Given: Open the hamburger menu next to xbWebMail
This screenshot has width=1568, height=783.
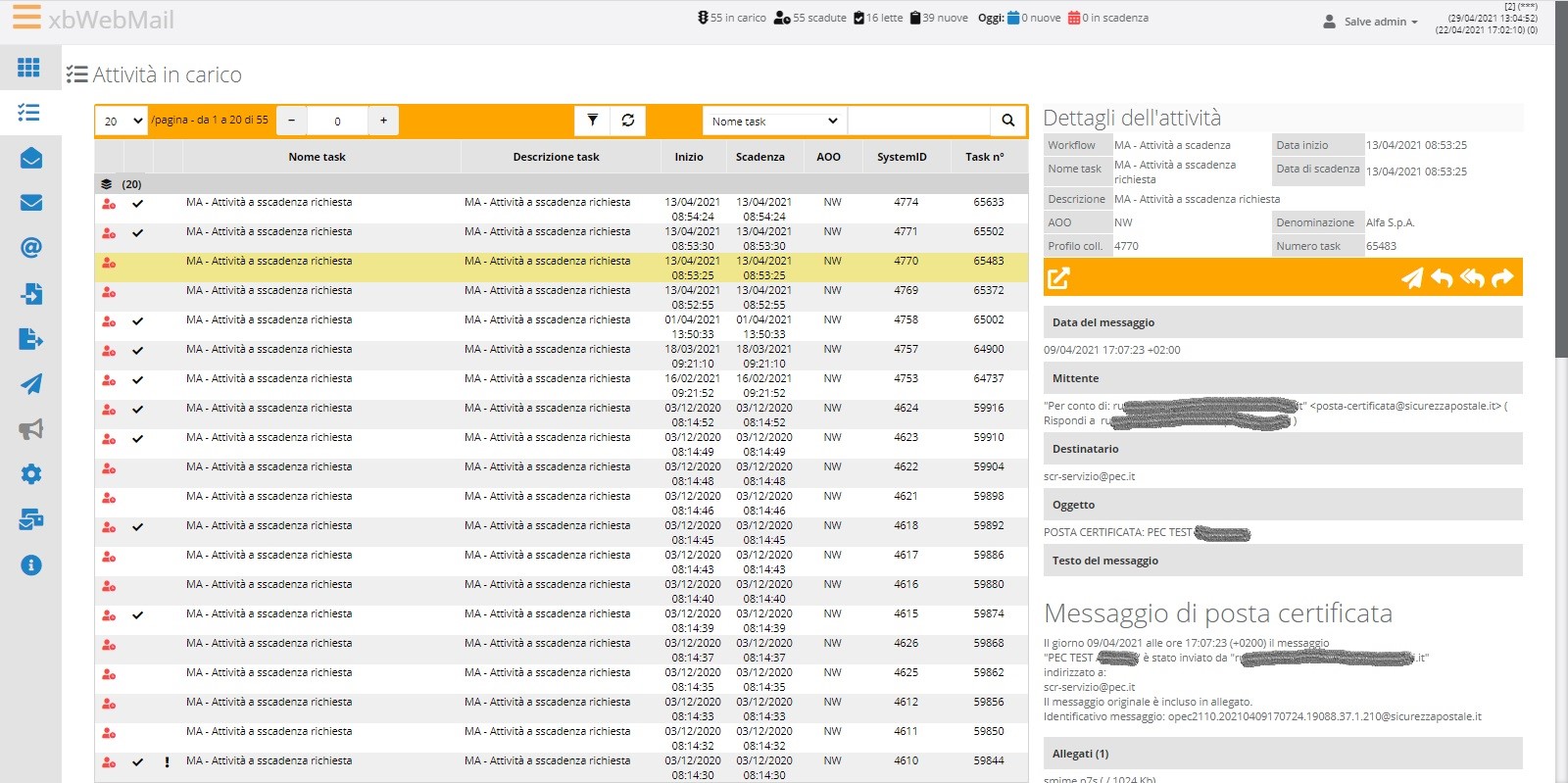Looking at the screenshot, I should pyautogui.click(x=26, y=17).
